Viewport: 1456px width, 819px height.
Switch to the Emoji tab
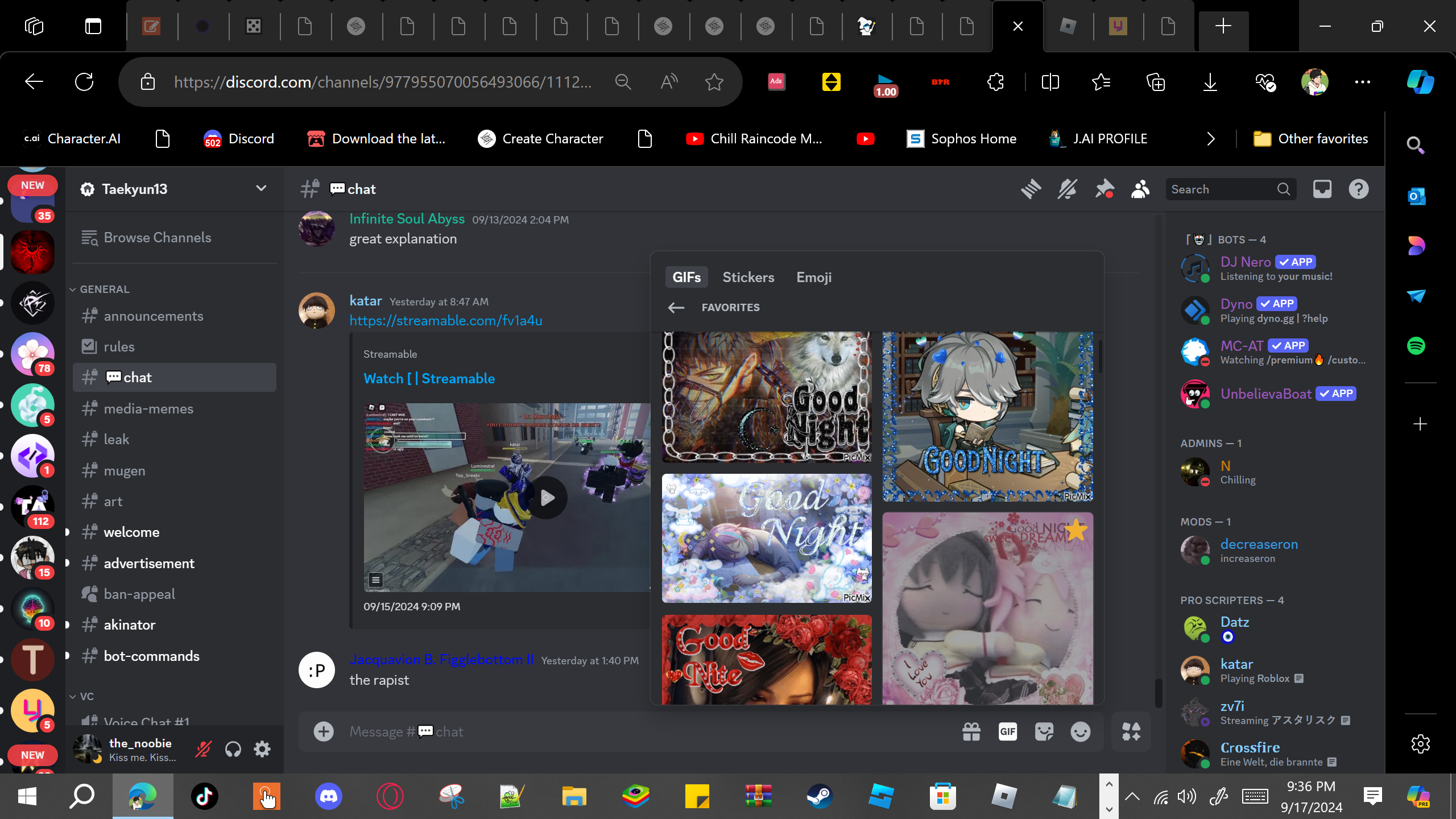coord(813,277)
